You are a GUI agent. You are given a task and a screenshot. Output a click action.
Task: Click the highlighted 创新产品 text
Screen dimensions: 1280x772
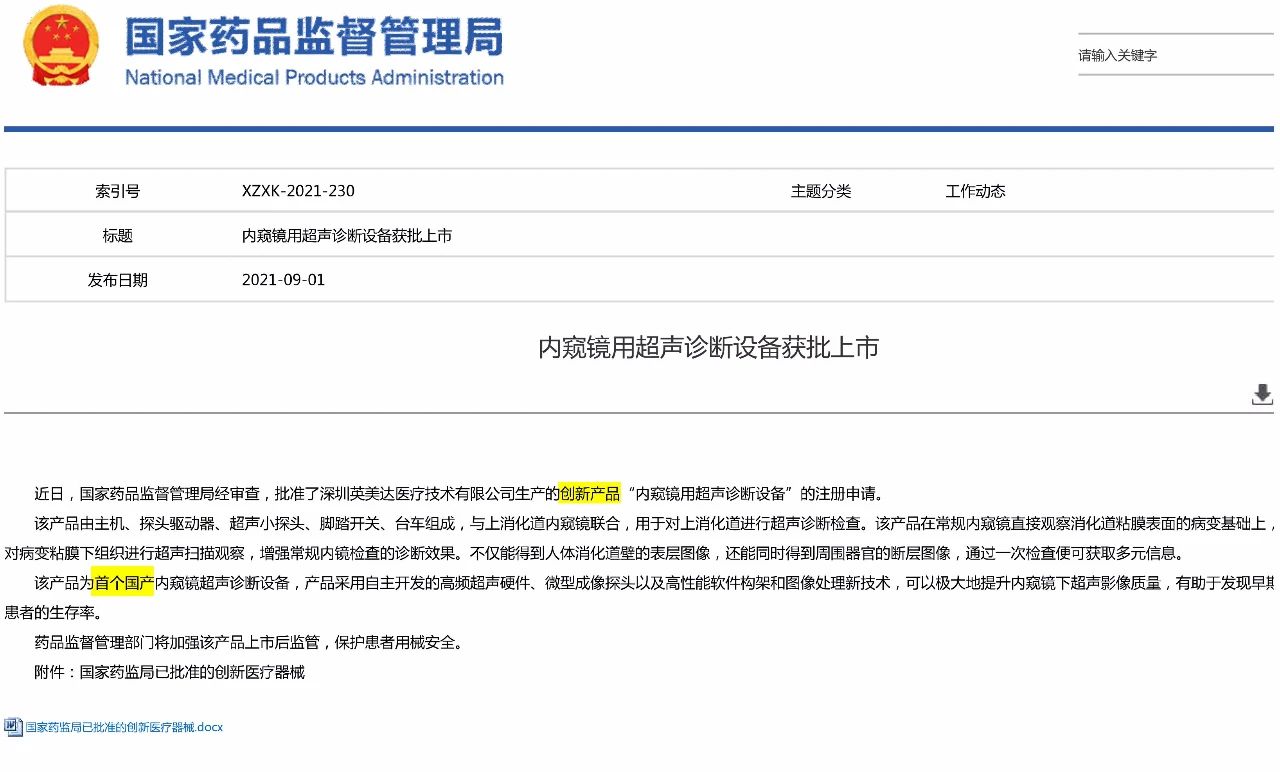pyautogui.click(x=589, y=493)
